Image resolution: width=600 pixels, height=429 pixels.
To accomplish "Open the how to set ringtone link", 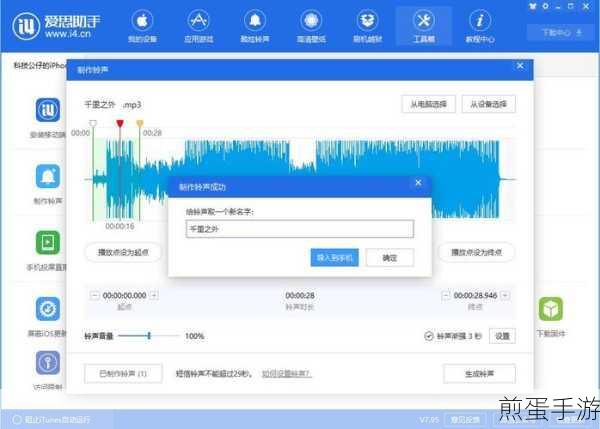I will pos(287,374).
